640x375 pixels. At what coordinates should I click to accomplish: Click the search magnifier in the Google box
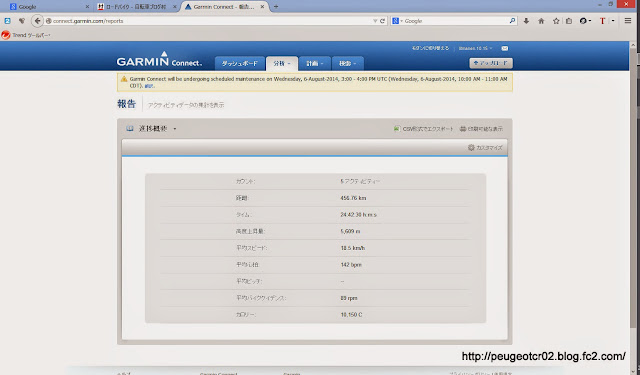[x=512, y=21]
